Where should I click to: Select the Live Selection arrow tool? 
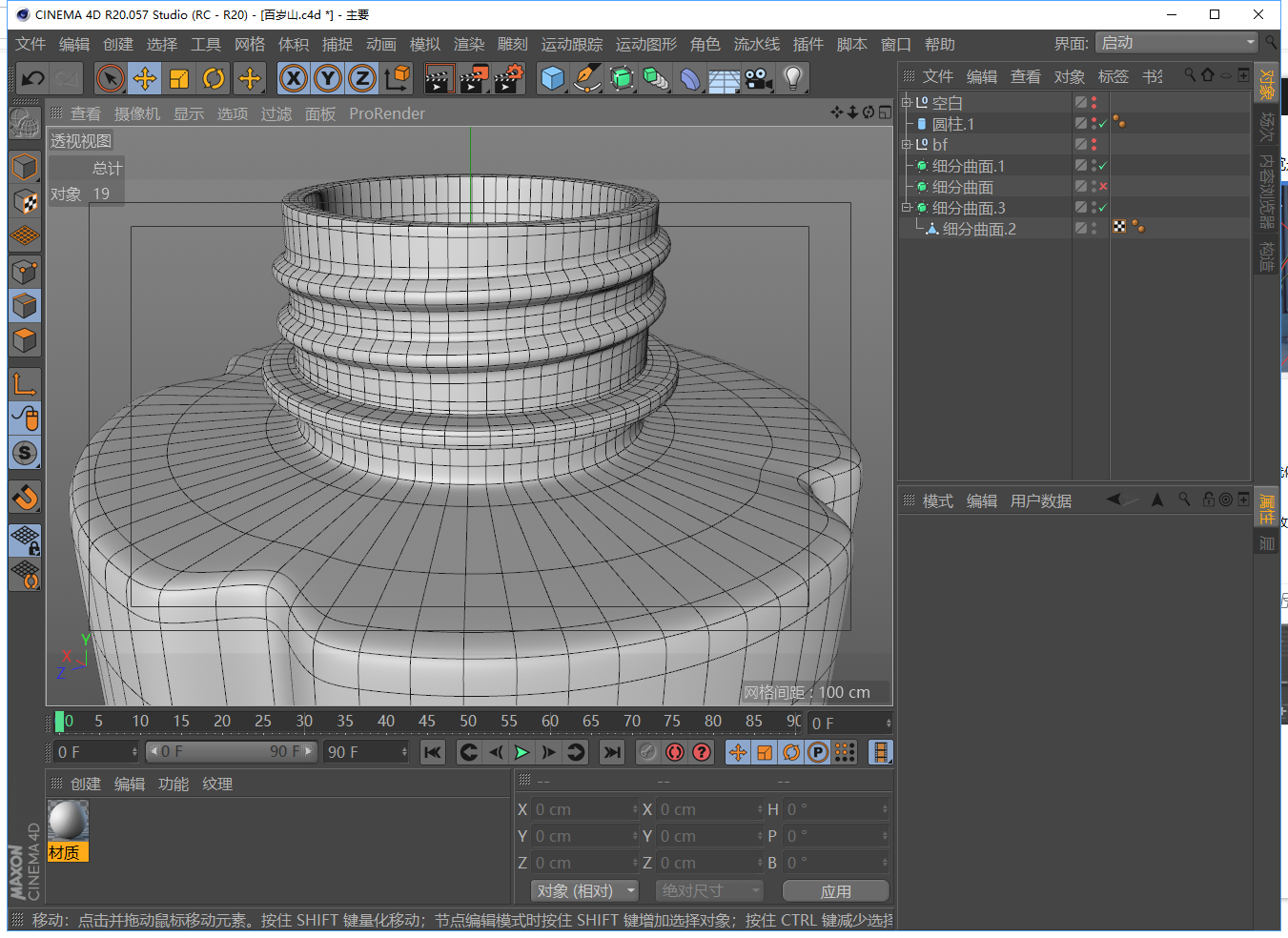coord(111,78)
